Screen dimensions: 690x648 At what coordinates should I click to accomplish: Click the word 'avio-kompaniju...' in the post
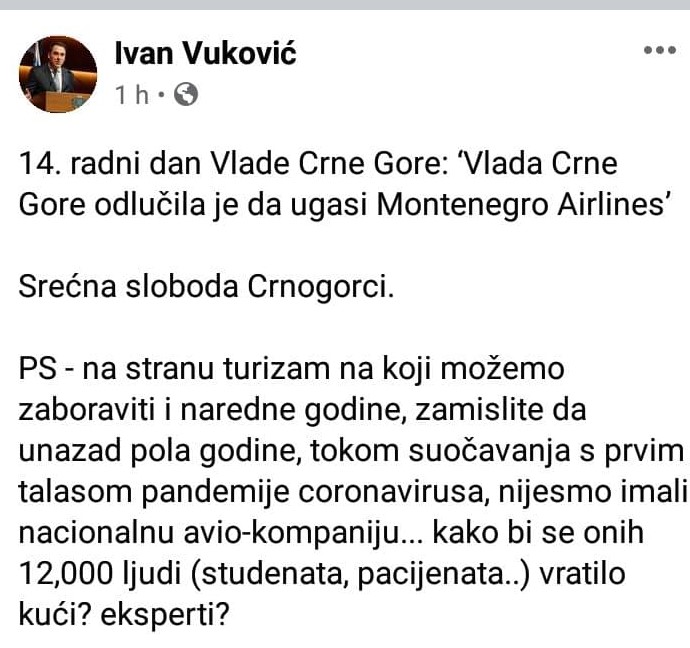point(303,533)
